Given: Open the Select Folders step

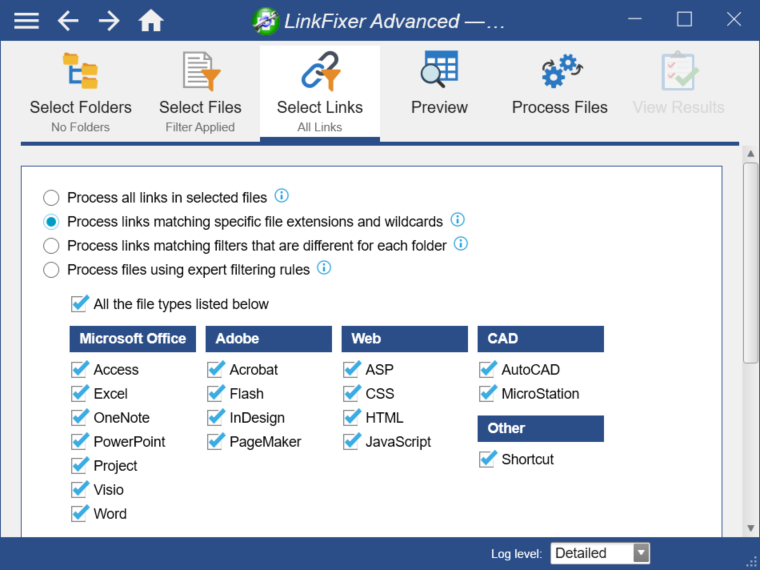Looking at the screenshot, I should point(80,92).
